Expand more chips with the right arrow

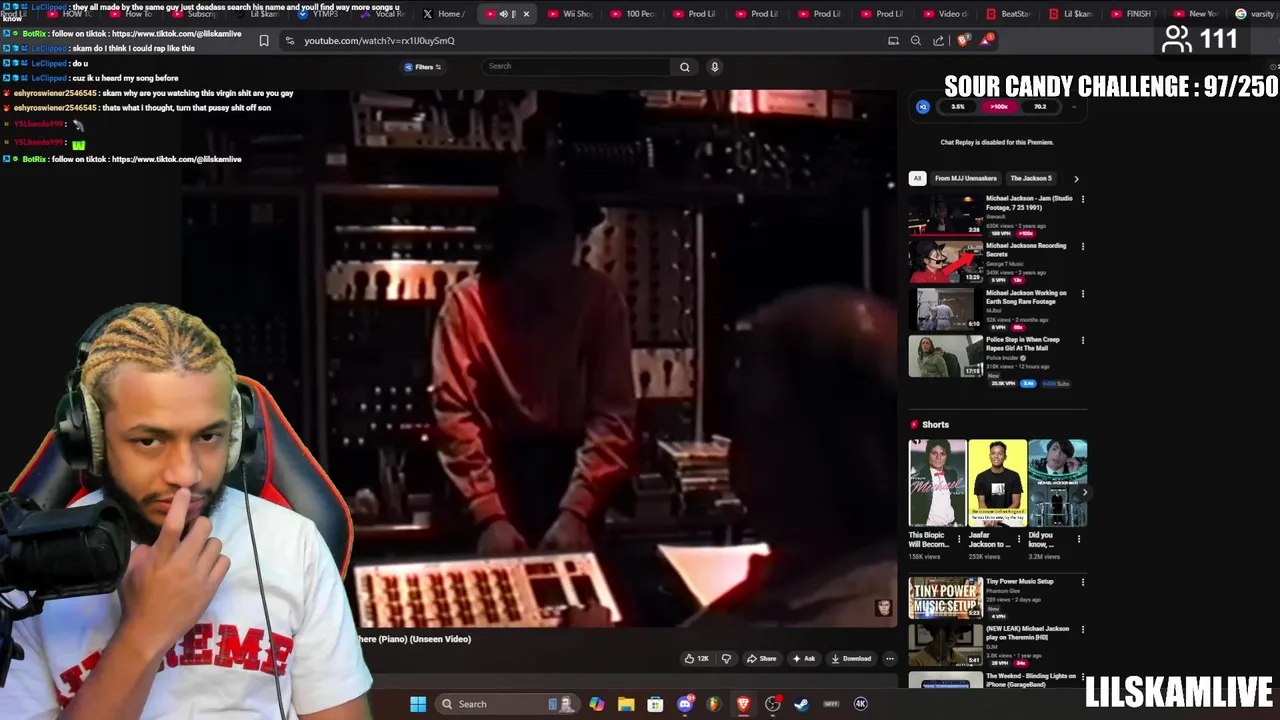click(x=1076, y=179)
